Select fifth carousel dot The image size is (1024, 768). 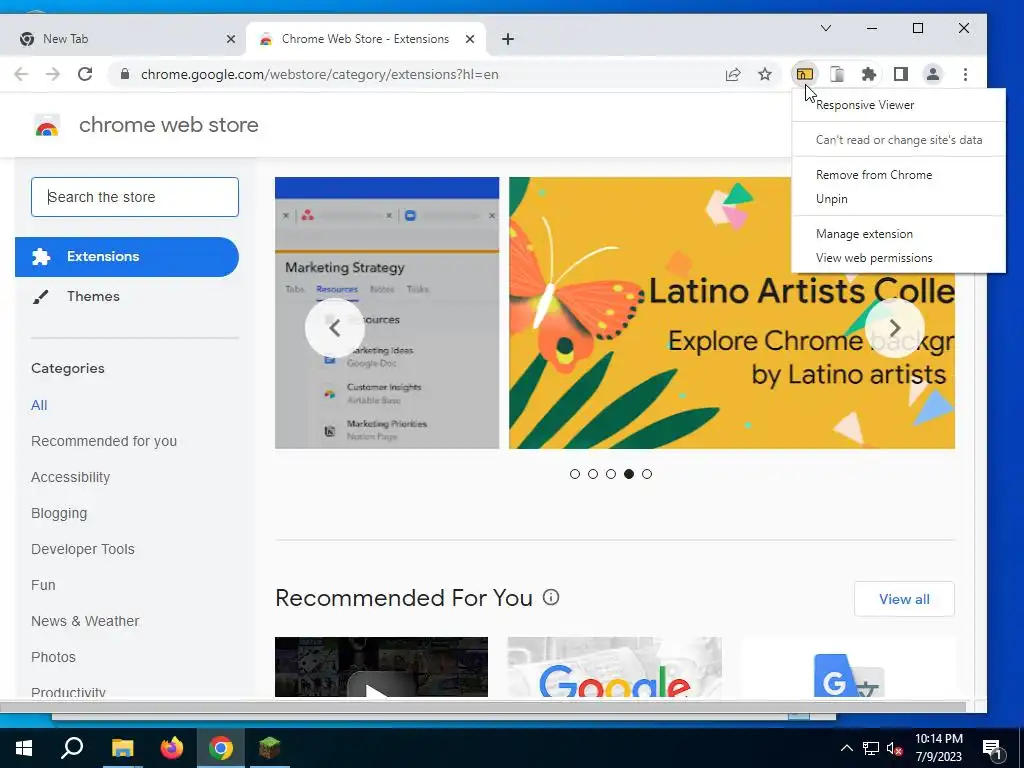tap(647, 474)
